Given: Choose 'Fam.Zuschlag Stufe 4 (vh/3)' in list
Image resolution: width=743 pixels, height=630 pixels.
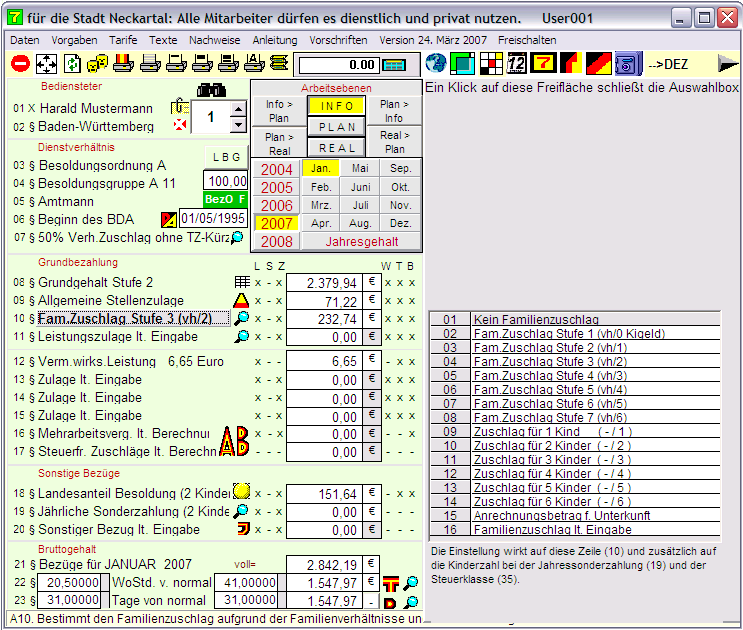Looking at the screenshot, I should click(x=575, y=376).
